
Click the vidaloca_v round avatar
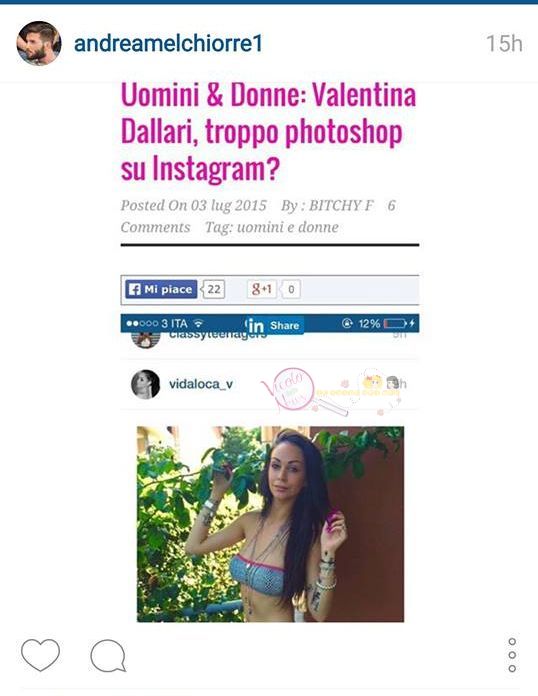click(x=145, y=384)
